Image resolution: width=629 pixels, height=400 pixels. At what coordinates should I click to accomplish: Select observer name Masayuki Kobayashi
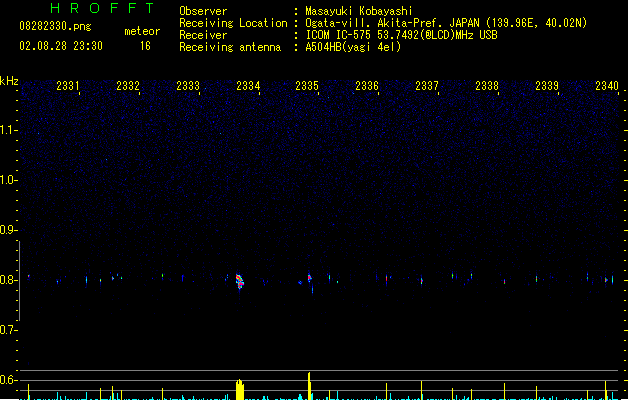coord(359,11)
